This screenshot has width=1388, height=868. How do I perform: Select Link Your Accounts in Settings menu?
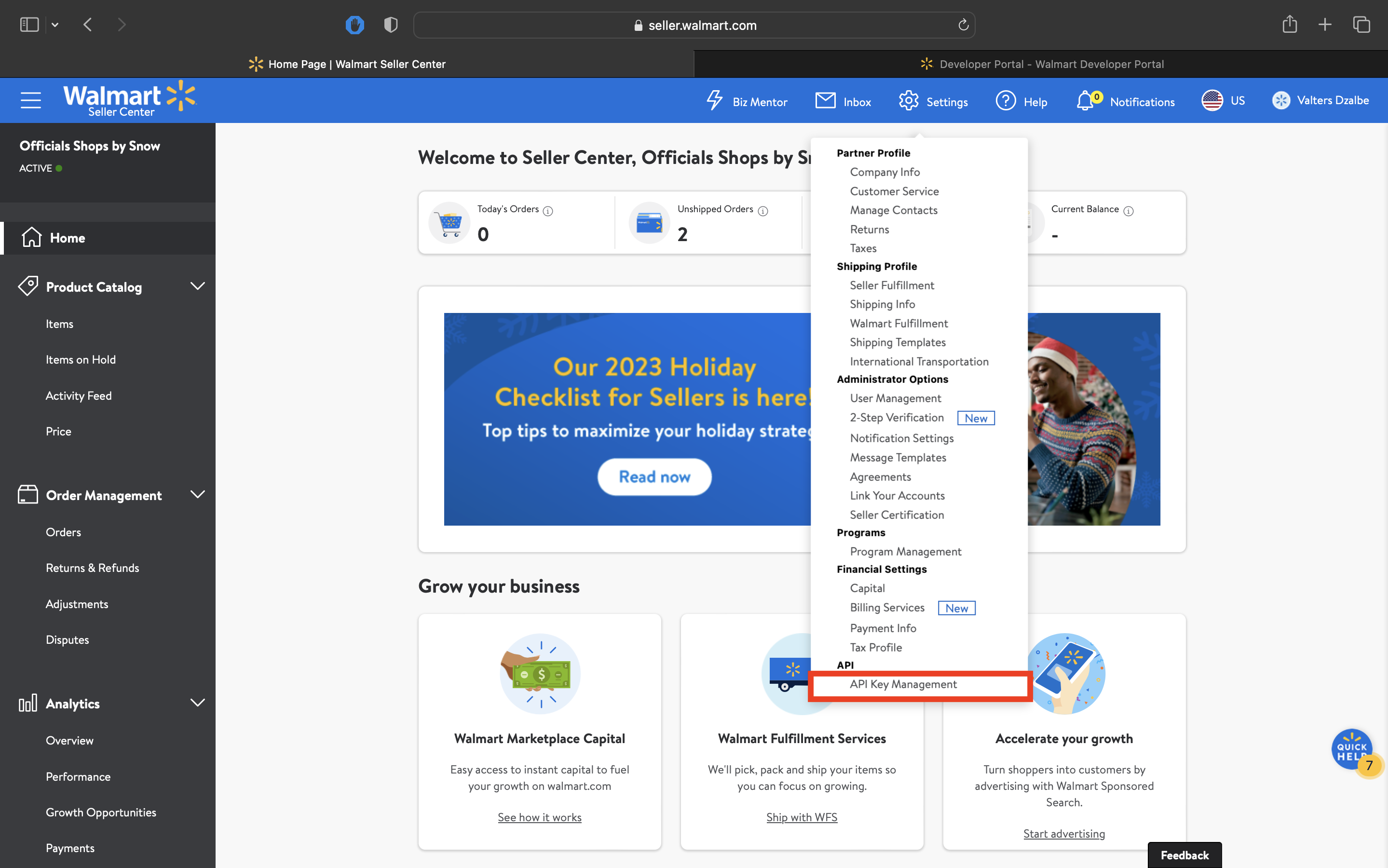(x=897, y=495)
